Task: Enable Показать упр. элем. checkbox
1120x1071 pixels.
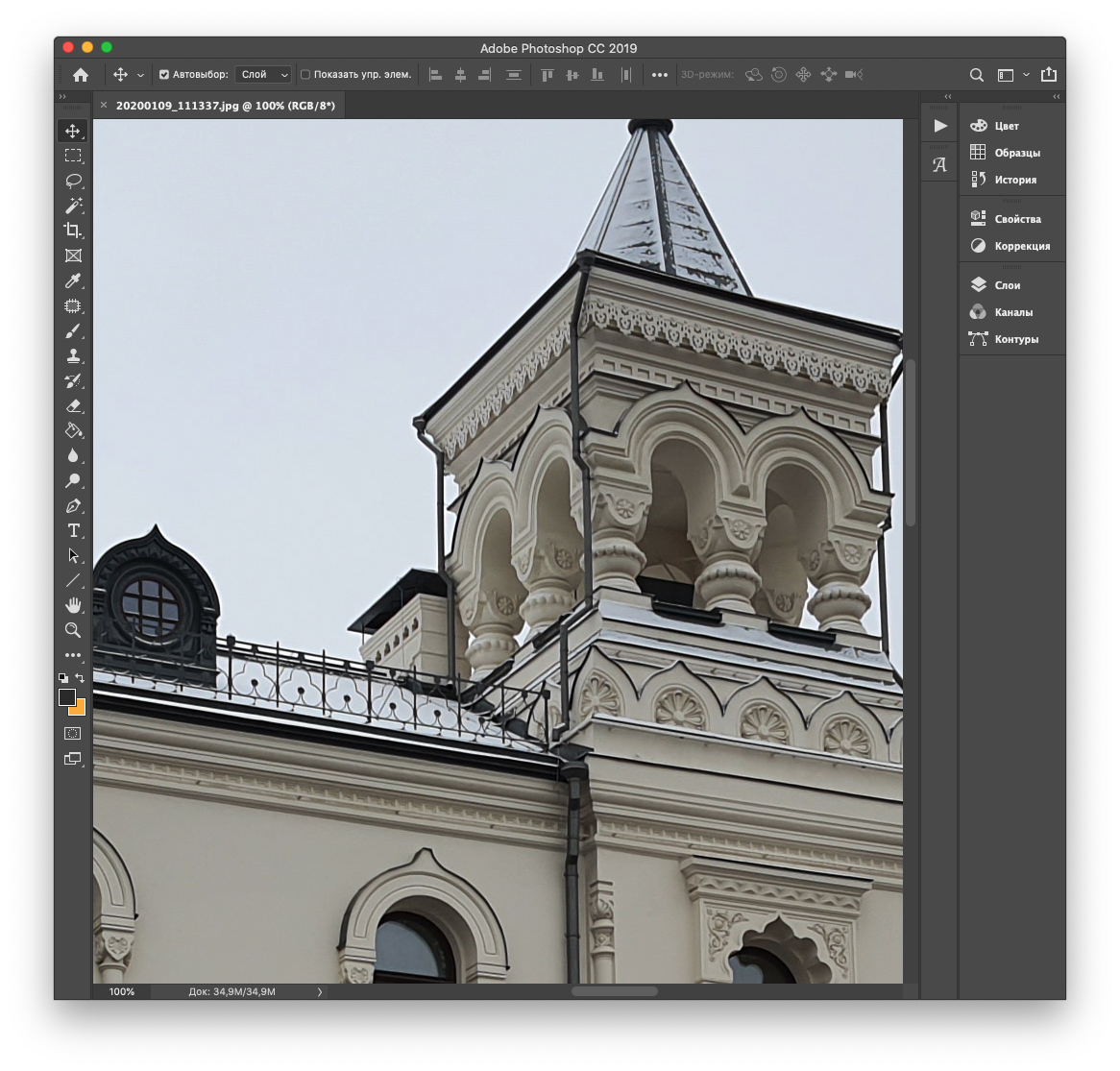Action: (305, 75)
